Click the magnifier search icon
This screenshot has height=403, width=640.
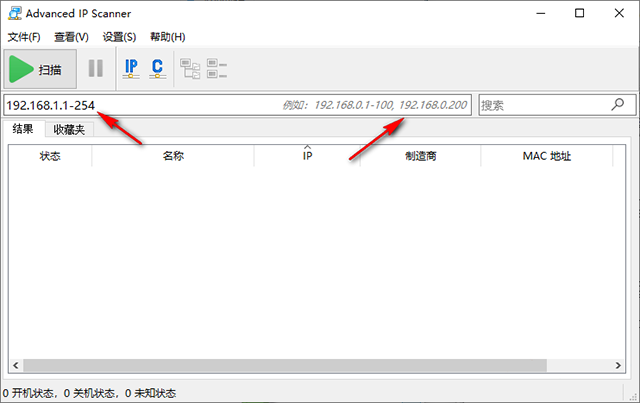coord(618,104)
